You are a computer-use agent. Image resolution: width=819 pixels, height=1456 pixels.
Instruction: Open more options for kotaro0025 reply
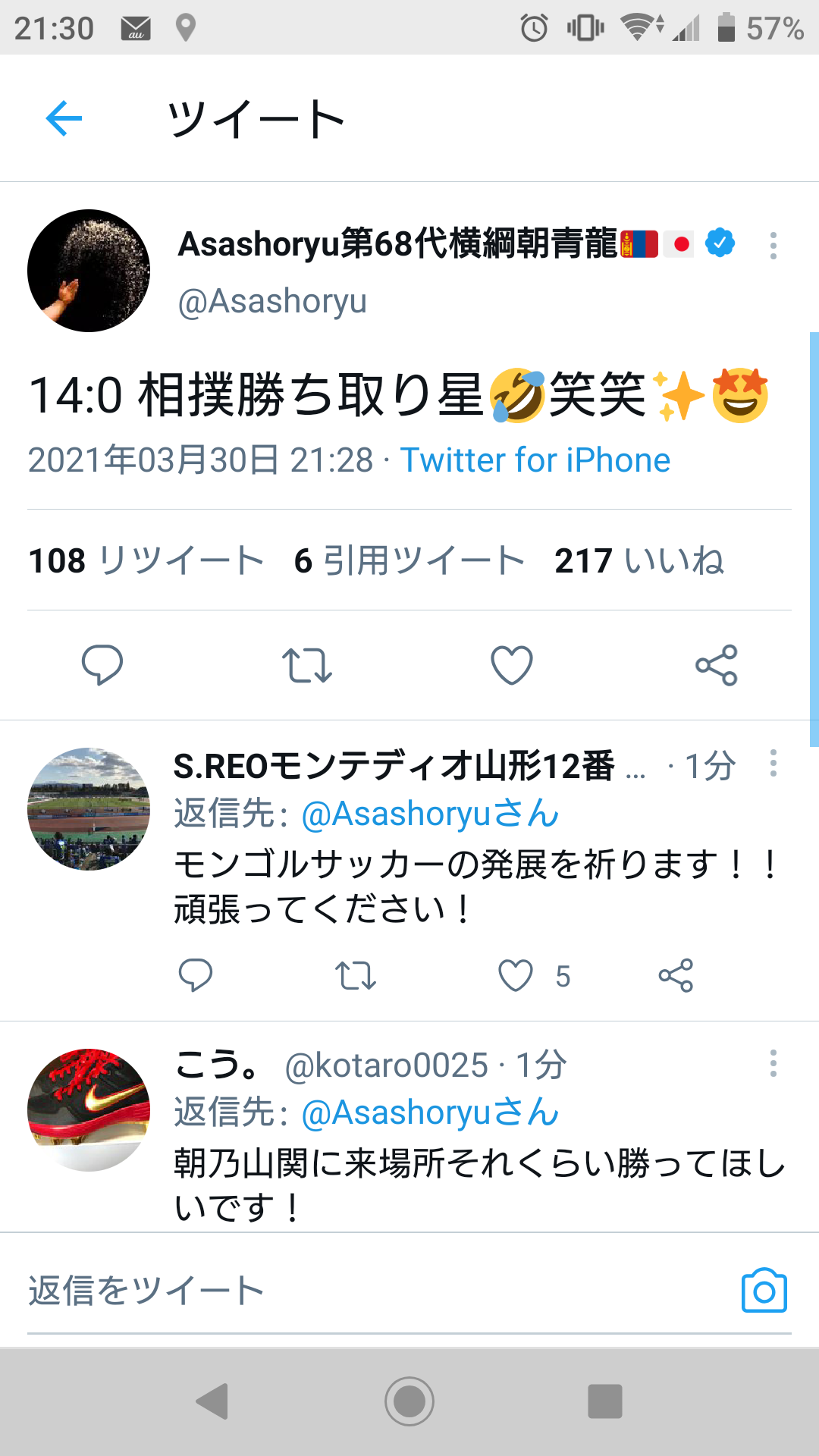773,1063
